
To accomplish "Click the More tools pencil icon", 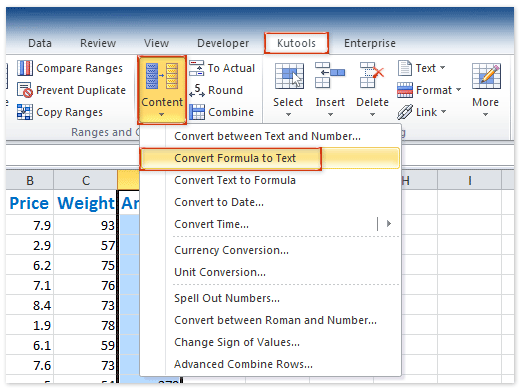I will point(486,76).
